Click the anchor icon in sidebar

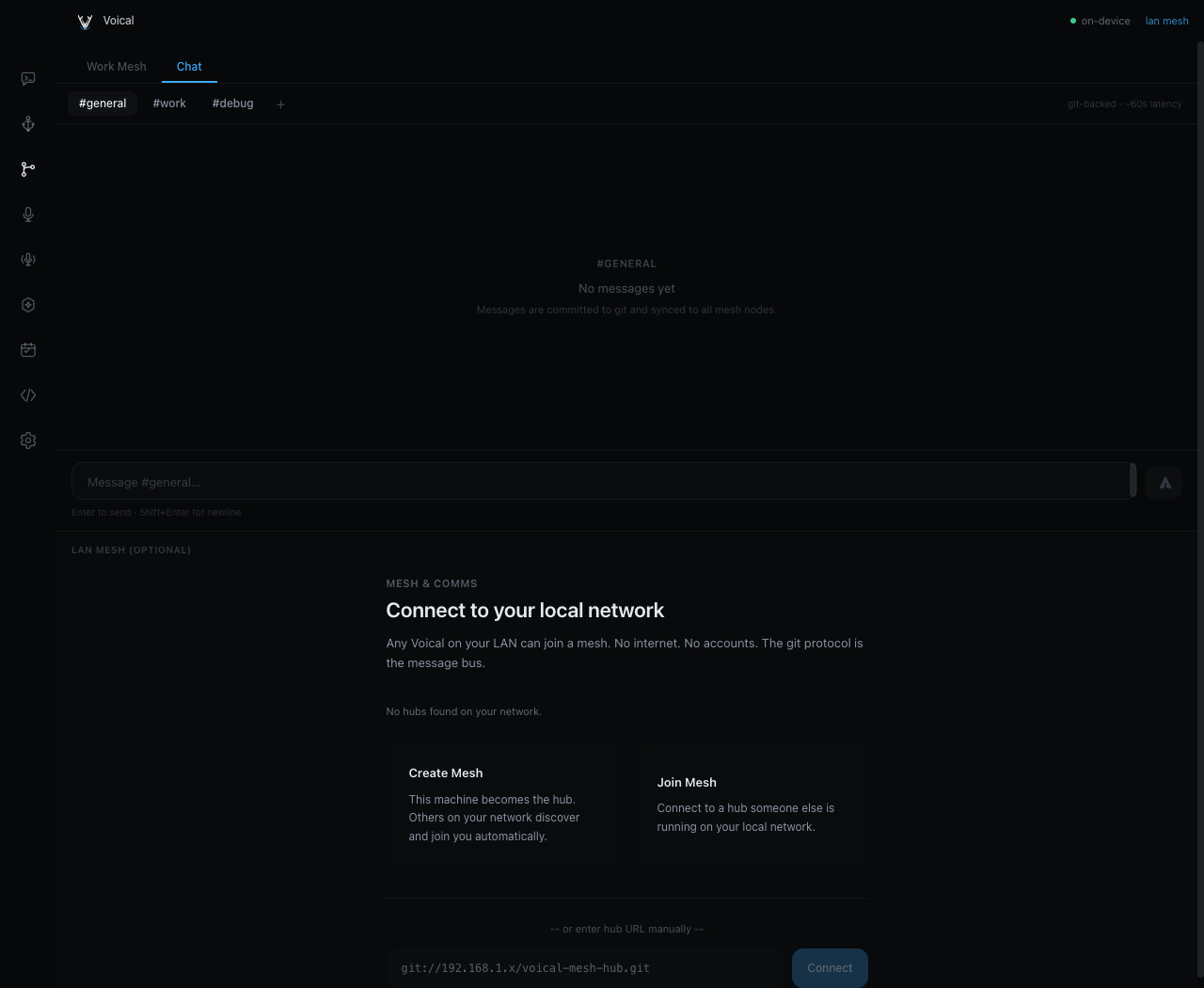click(28, 124)
